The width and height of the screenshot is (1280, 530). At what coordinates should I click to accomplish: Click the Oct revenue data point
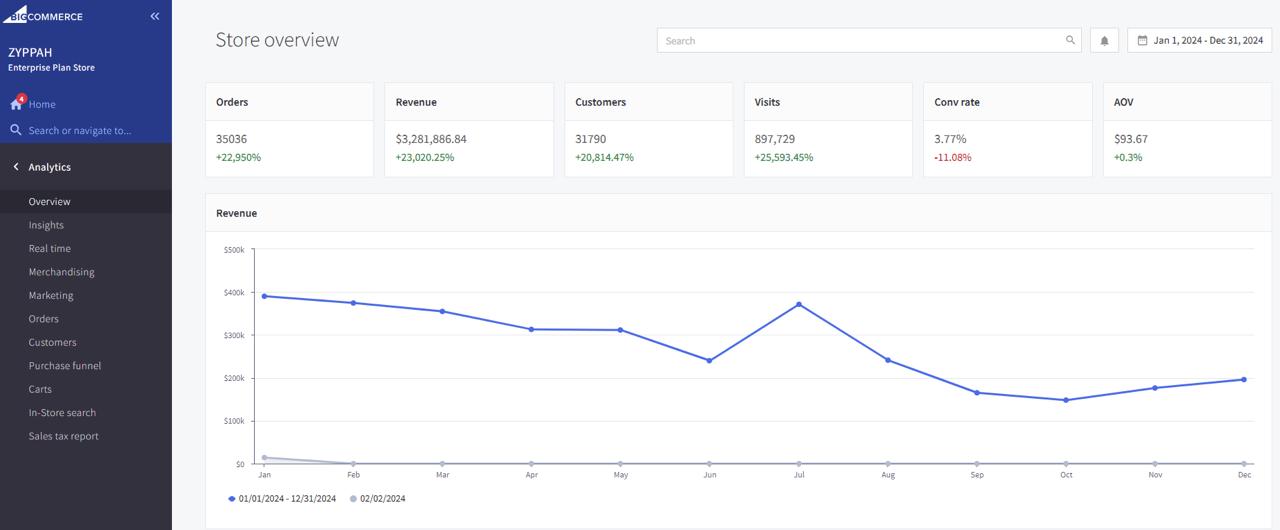[1066, 400]
